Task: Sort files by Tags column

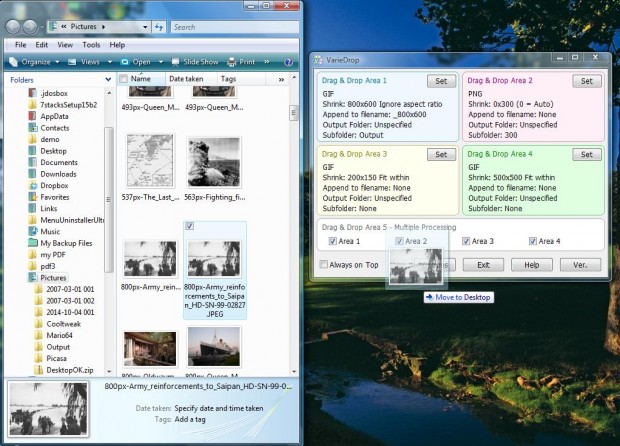Action: point(241,79)
